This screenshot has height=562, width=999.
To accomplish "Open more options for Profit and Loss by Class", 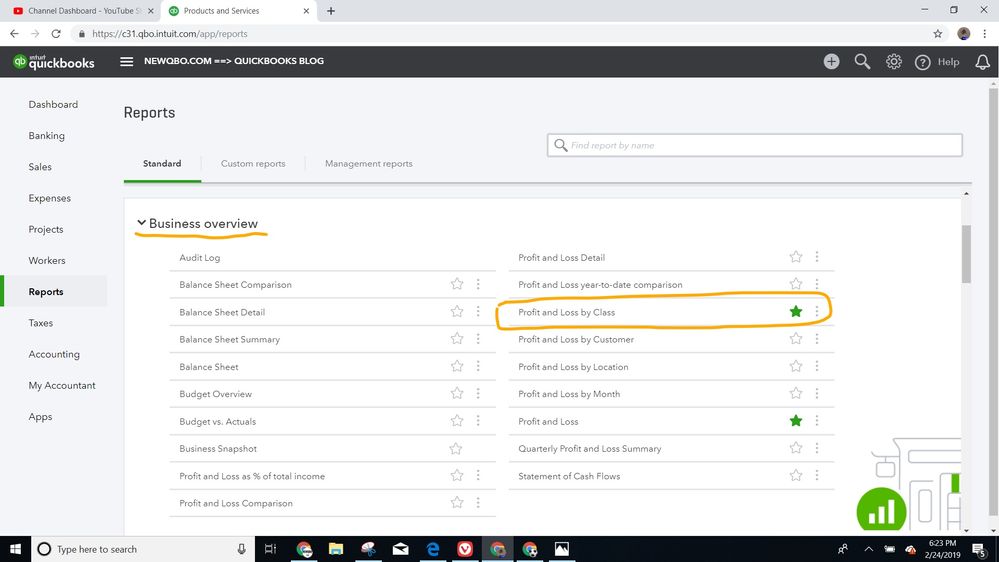I will point(817,312).
